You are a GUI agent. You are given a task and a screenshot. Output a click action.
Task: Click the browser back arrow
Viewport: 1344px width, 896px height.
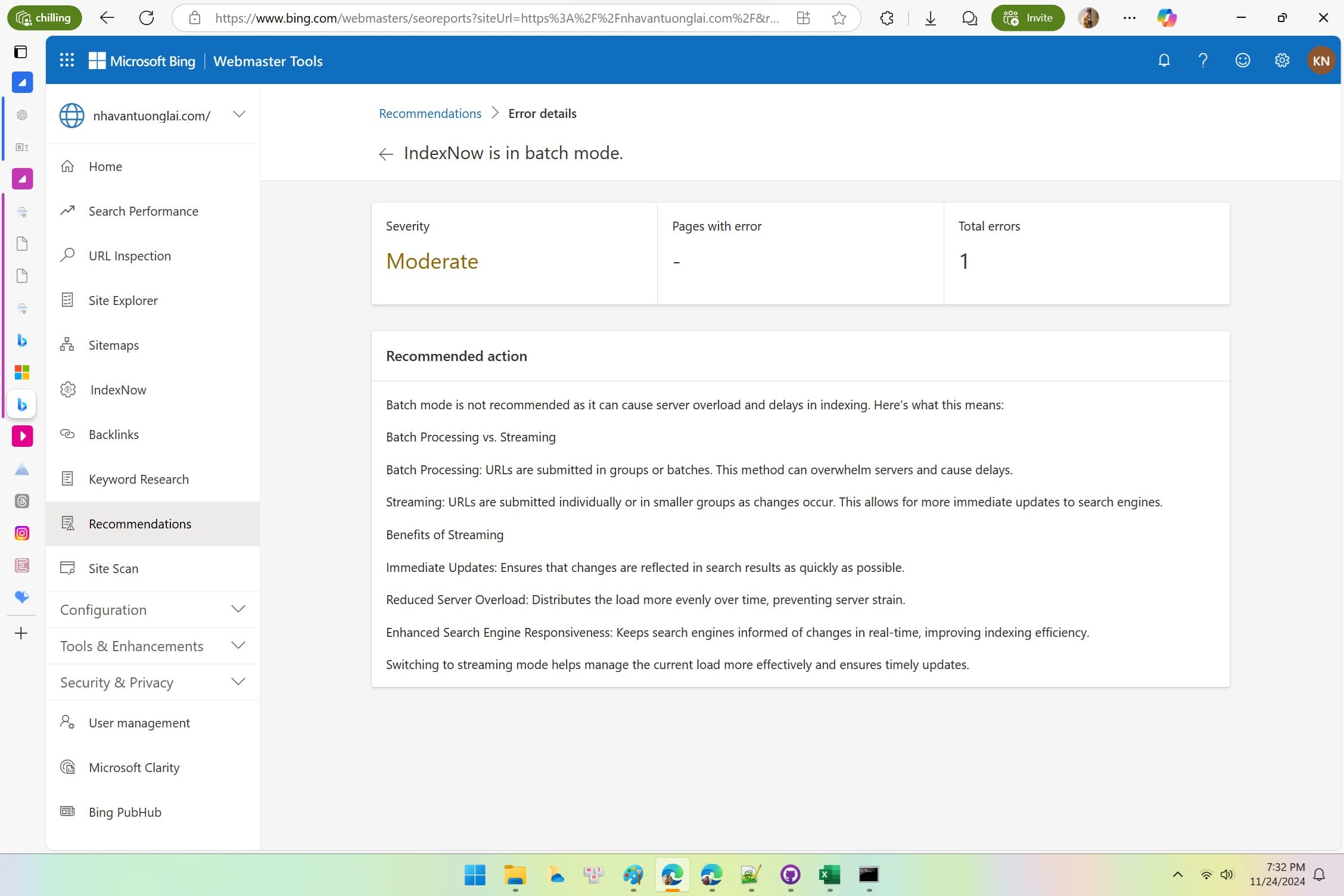(107, 18)
